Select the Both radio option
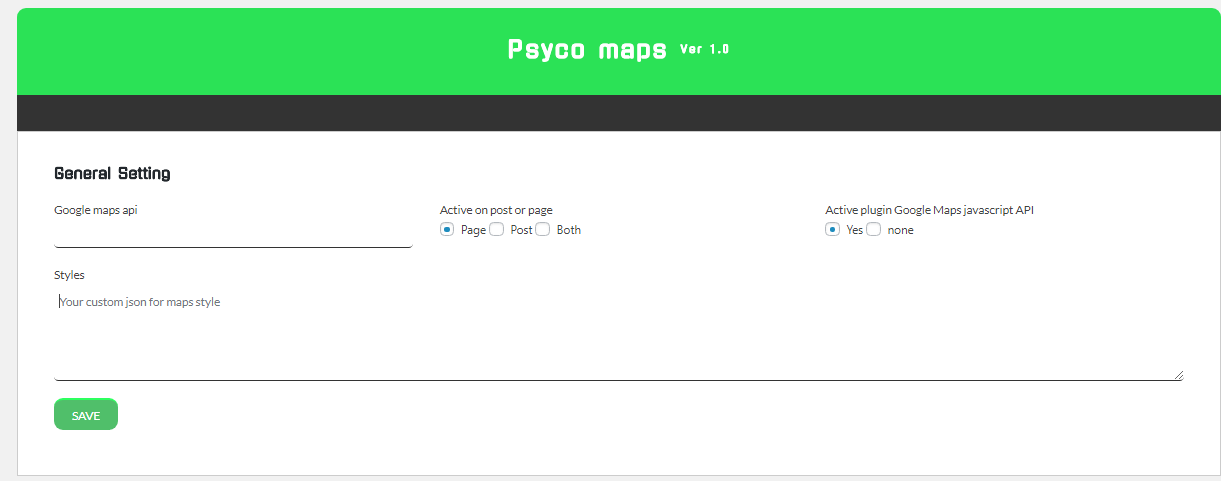The width and height of the screenshot is (1221, 481). pos(542,230)
